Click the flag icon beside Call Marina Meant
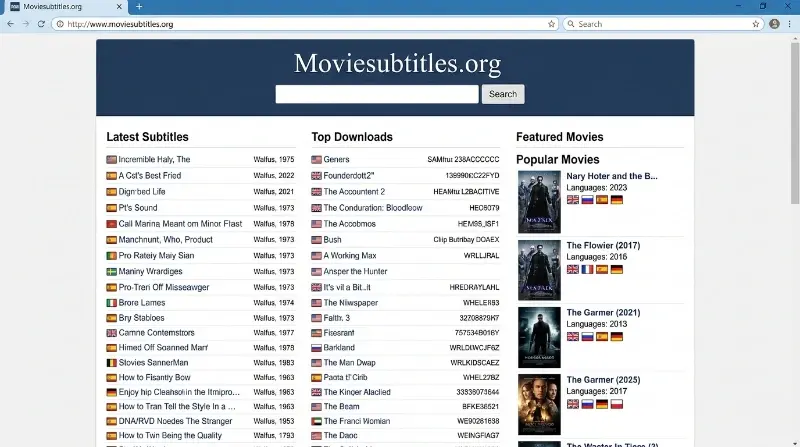 coord(111,224)
